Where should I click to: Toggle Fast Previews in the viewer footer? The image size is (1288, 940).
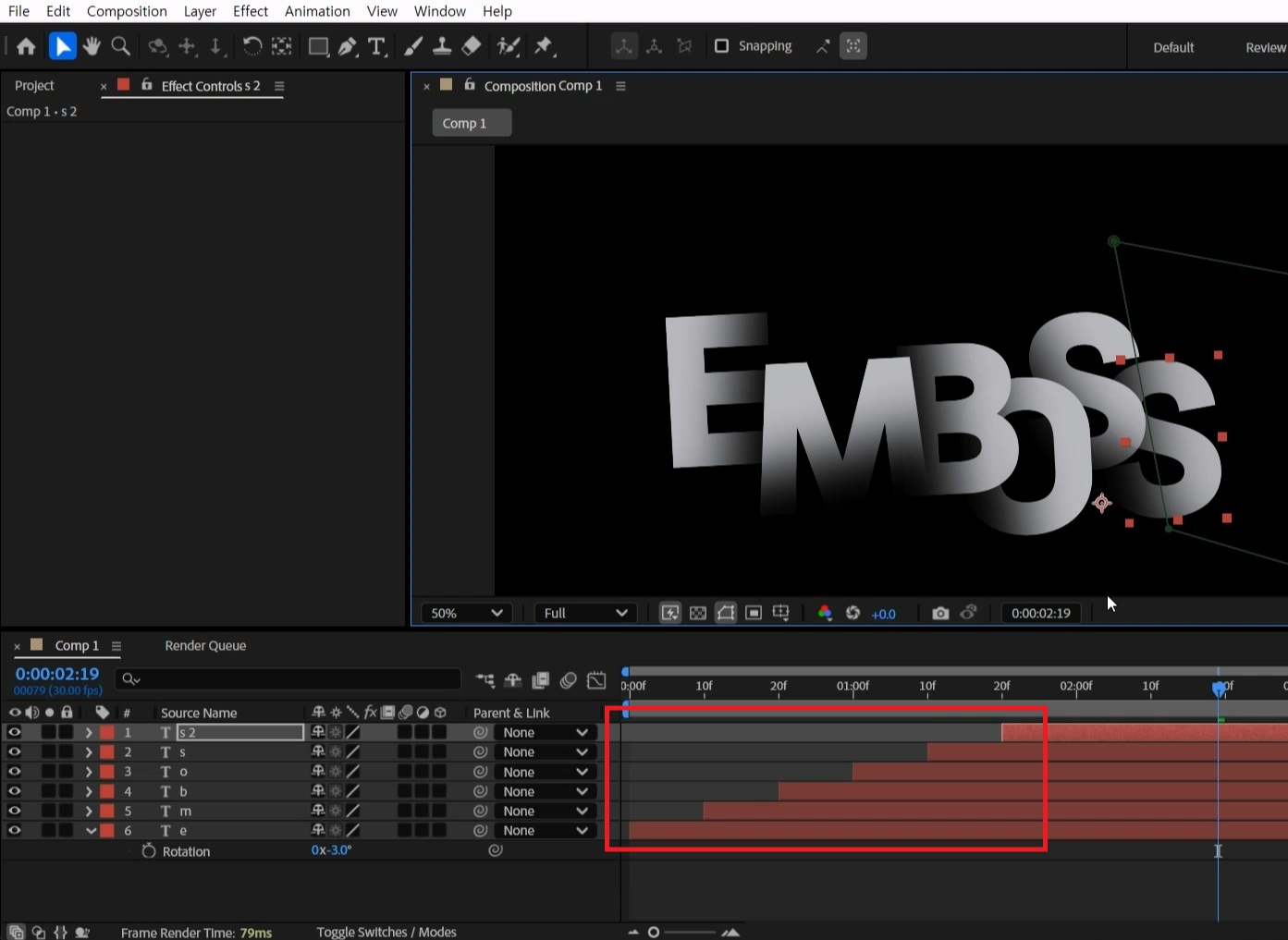tap(670, 613)
